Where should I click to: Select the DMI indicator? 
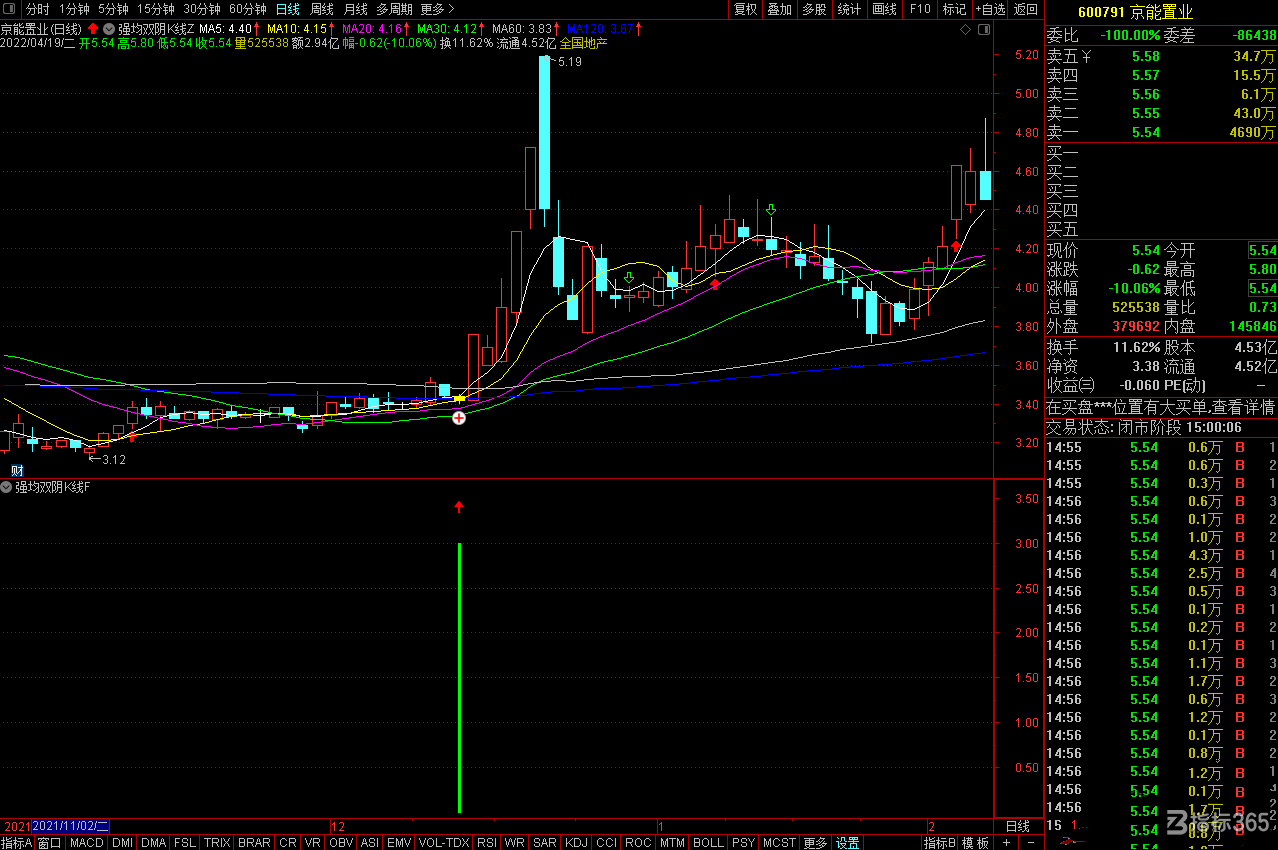122,842
